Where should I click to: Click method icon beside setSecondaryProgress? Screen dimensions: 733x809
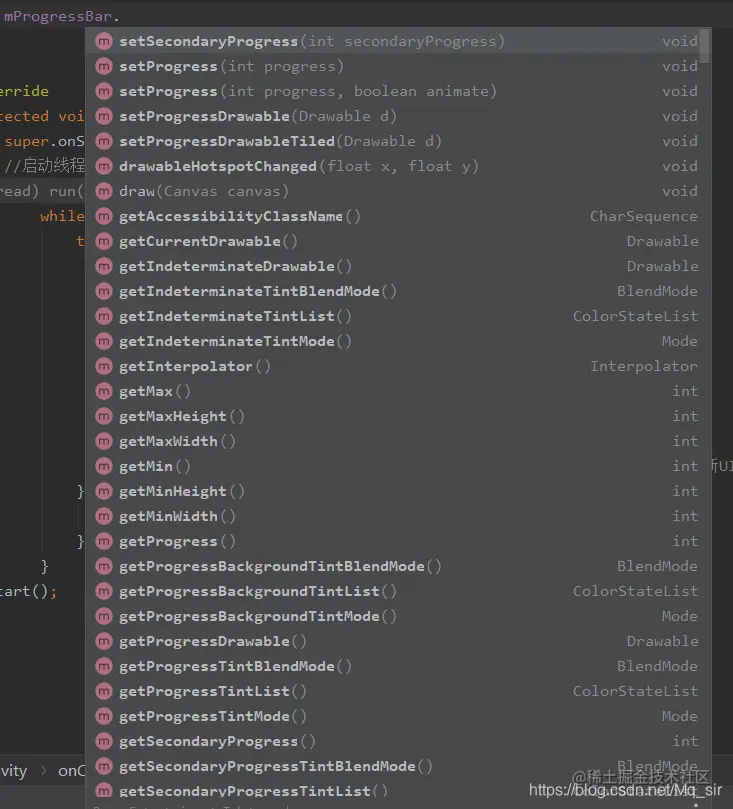pyautogui.click(x=104, y=41)
